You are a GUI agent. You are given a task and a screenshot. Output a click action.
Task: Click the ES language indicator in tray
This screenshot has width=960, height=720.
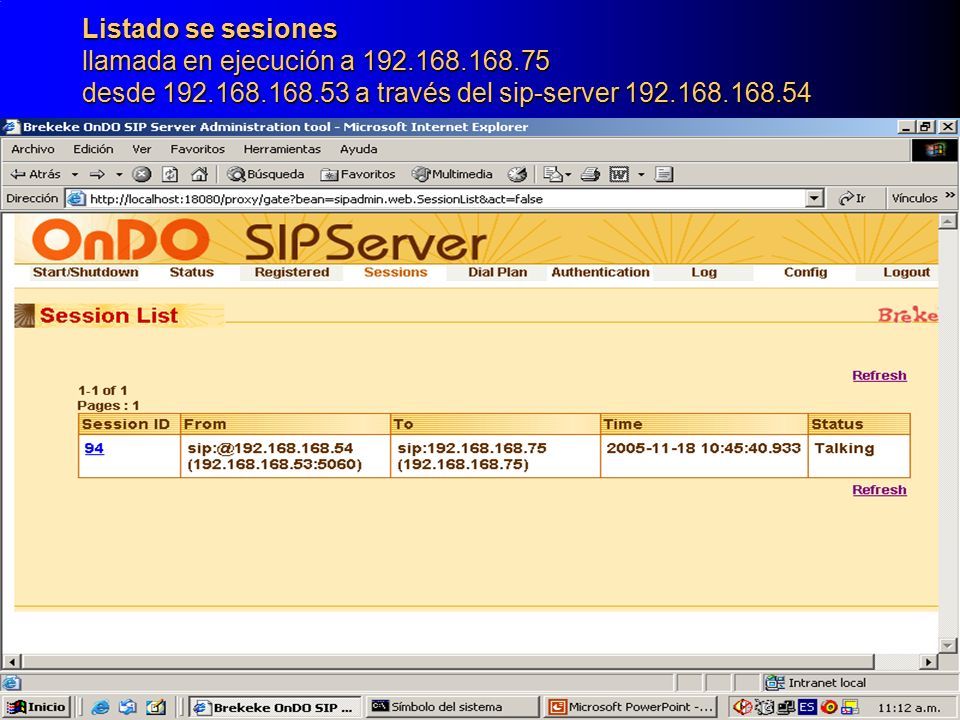tap(807, 707)
